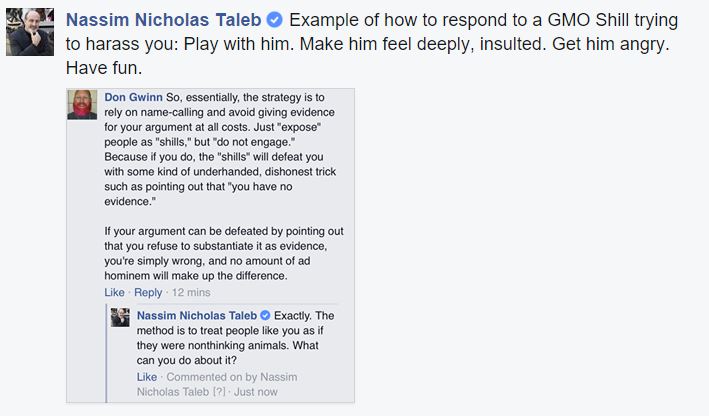Open the "12 mins" comment timestamp
709x416 pixels.
coord(191,292)
